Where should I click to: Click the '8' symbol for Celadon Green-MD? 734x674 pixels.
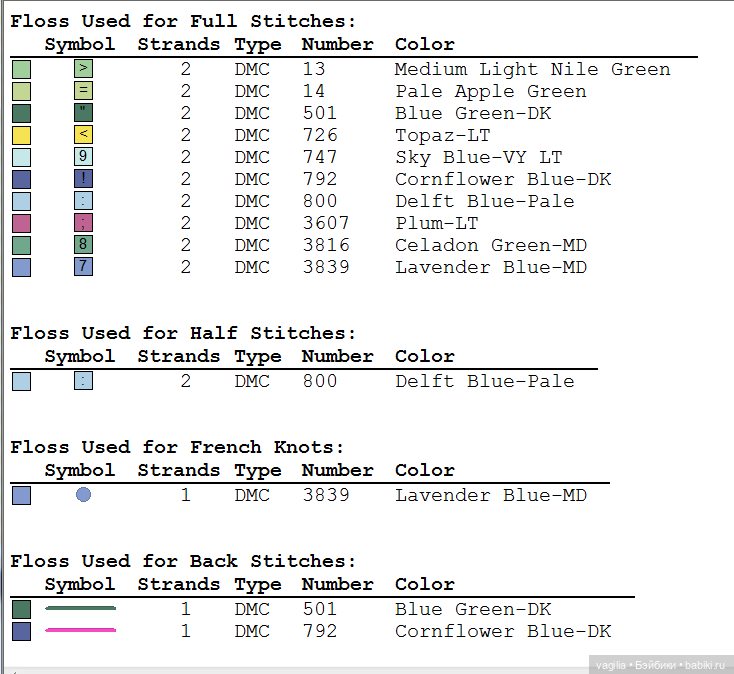(83, 245)
